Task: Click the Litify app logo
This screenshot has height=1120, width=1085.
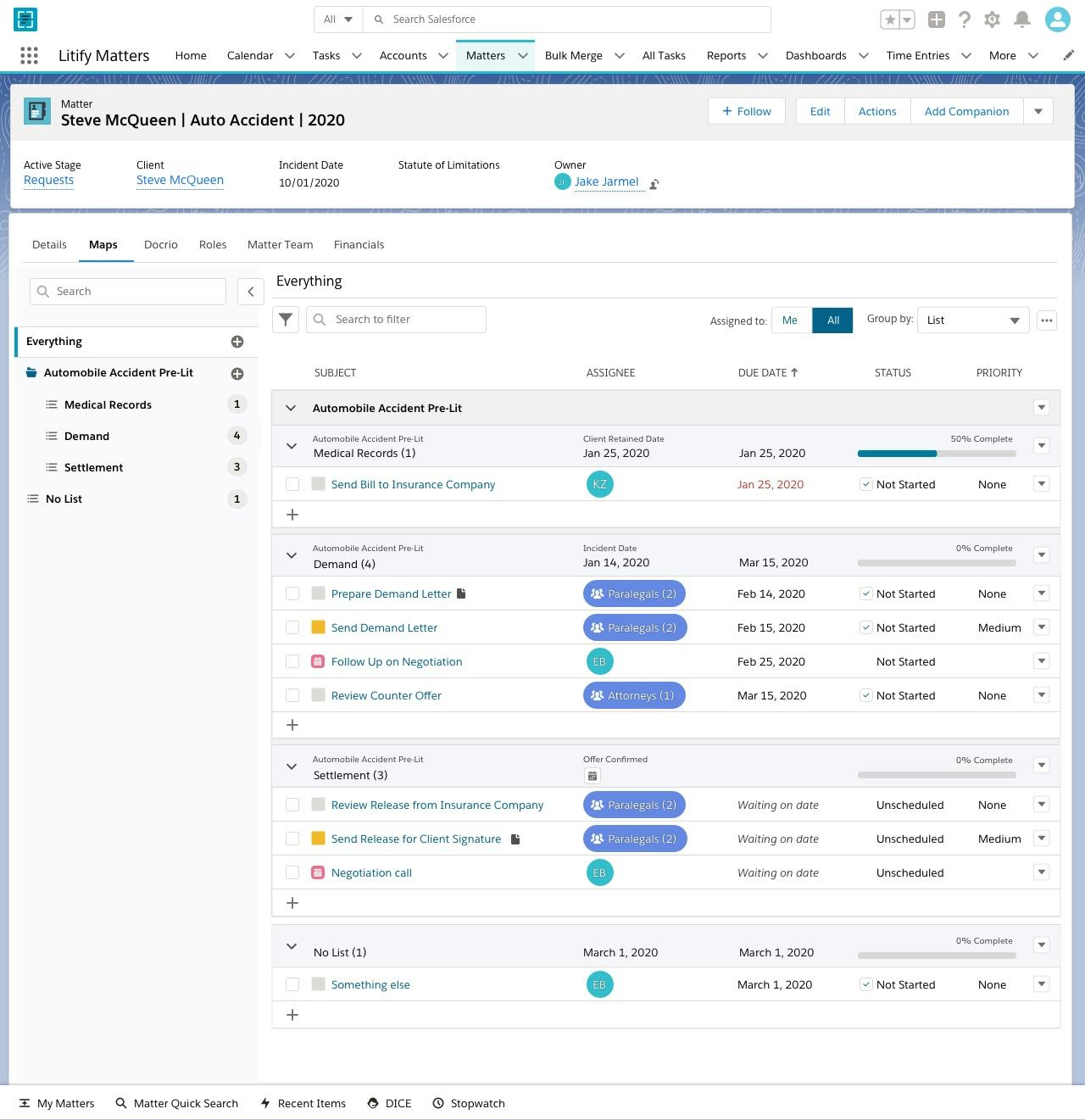Action: pyautogui.click(x=25, y=19)
